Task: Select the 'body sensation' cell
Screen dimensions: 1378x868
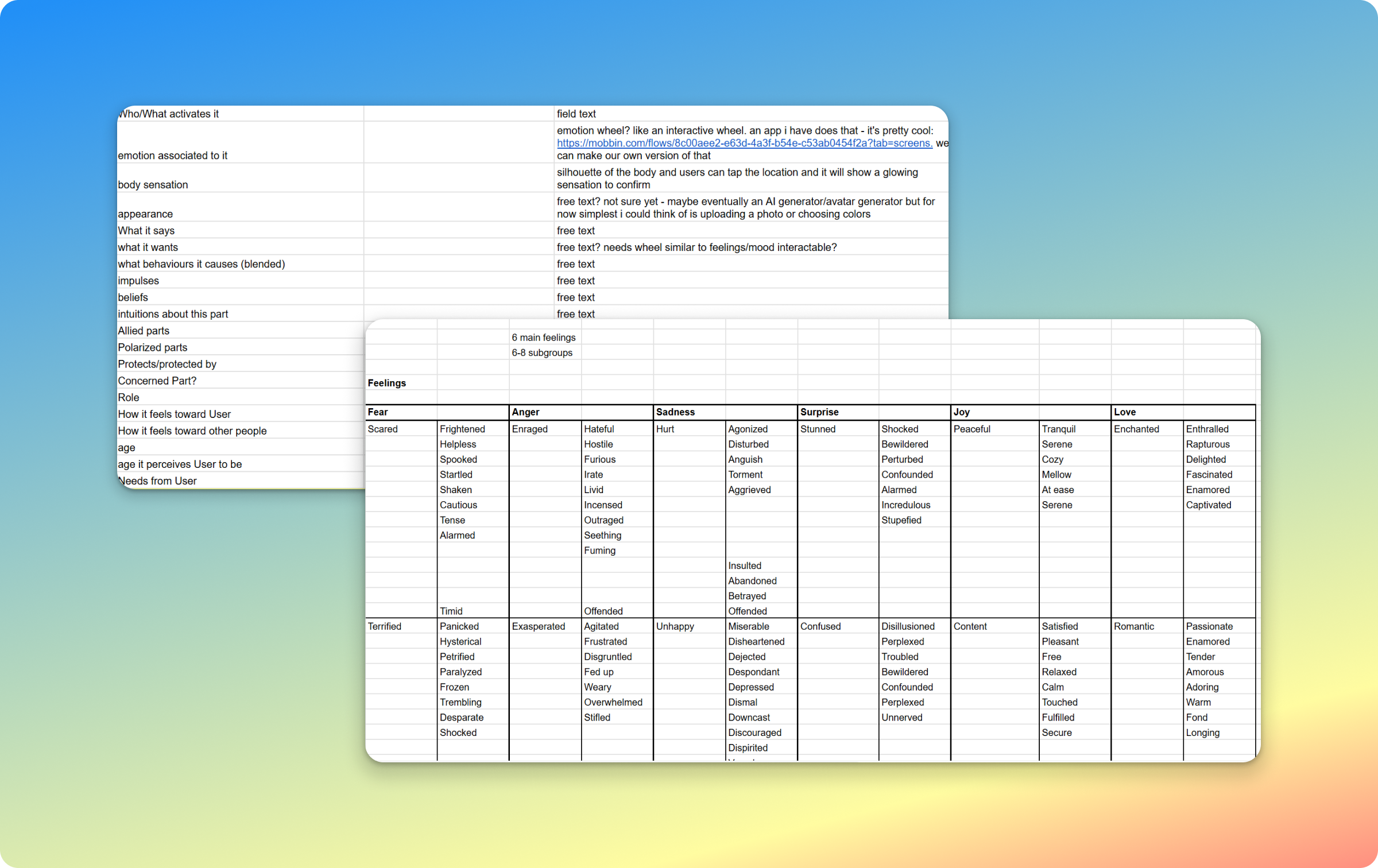Action: [x=153, y=185]
